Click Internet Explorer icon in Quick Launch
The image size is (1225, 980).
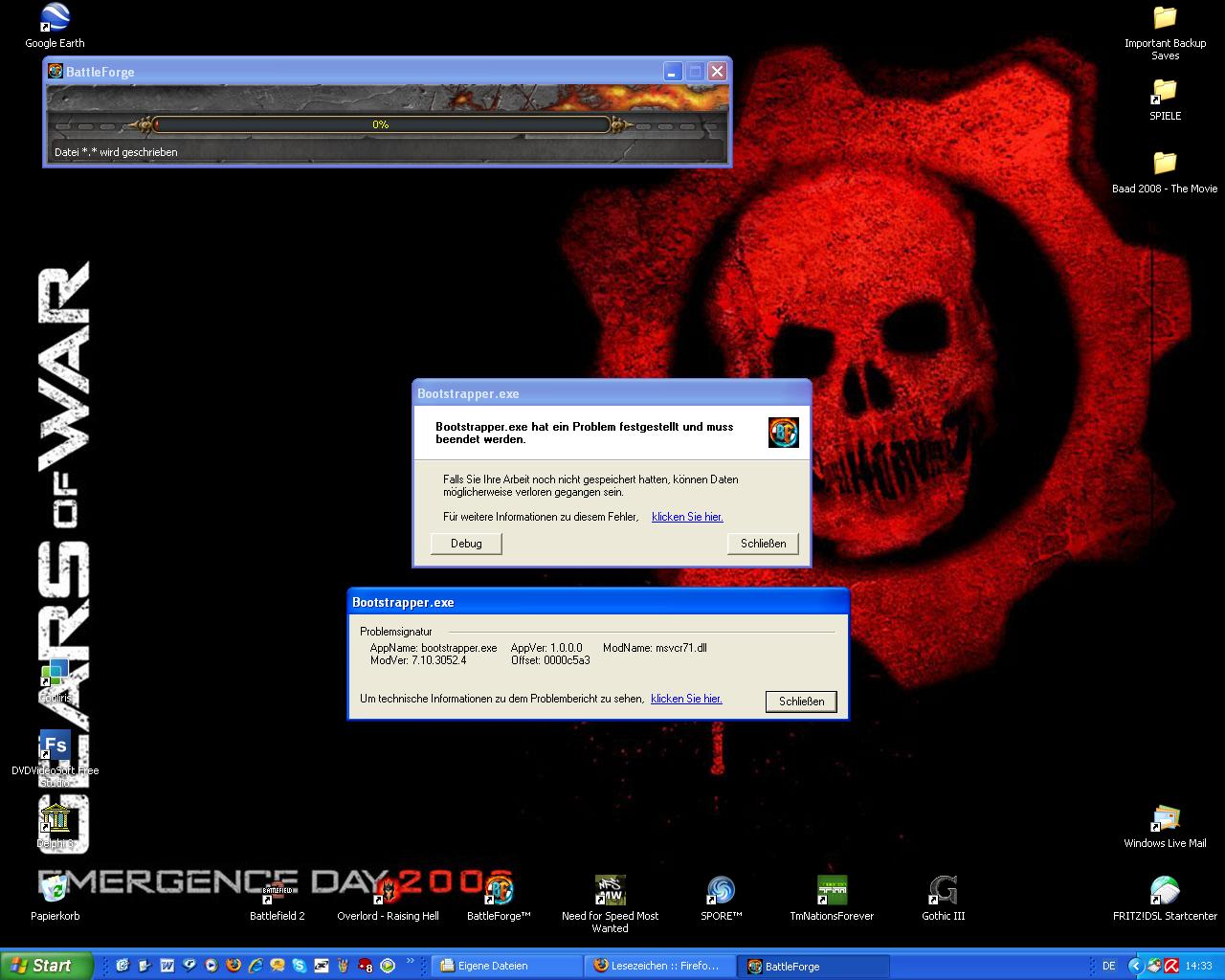point(256,966)
